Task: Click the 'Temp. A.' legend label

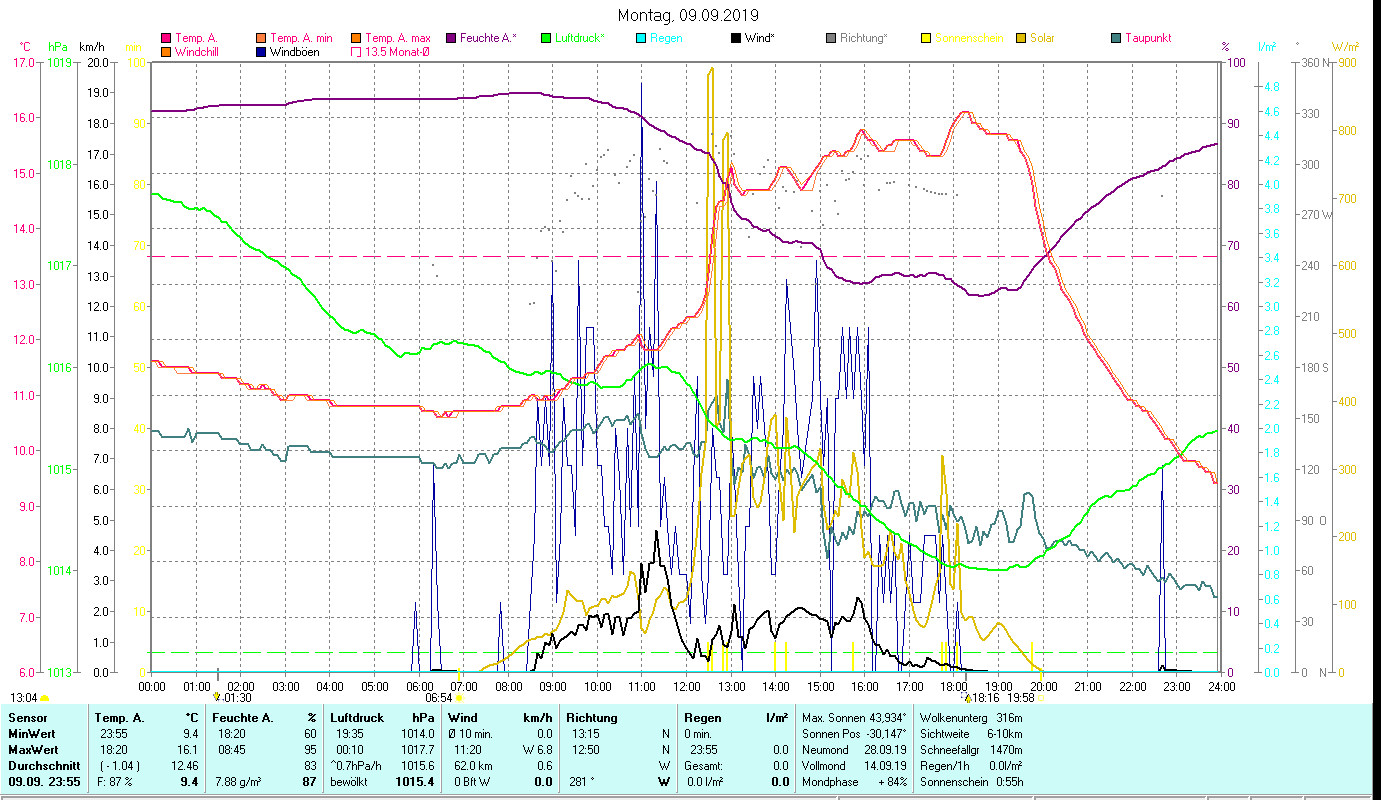Action: (x=196, y=38)
